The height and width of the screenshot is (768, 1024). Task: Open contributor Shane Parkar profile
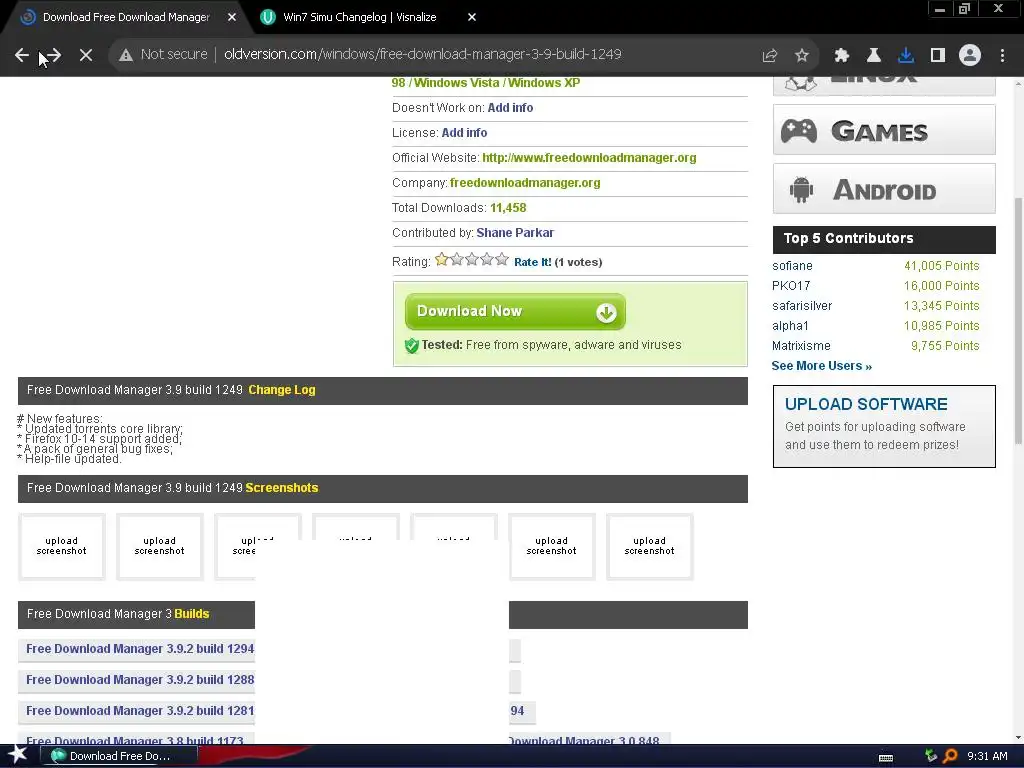click(515, 232)
